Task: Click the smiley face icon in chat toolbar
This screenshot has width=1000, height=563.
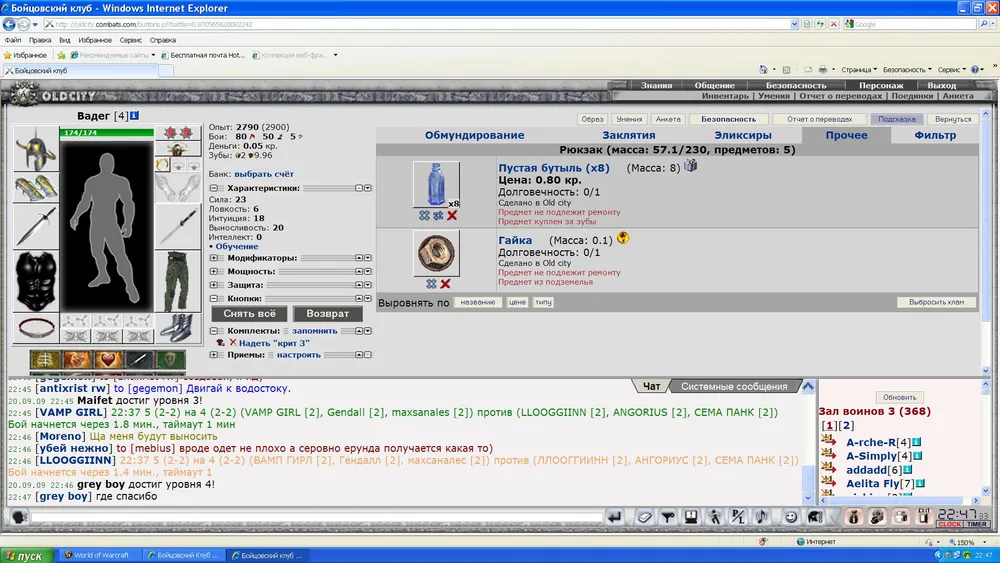Action: [x=791, y=517]
